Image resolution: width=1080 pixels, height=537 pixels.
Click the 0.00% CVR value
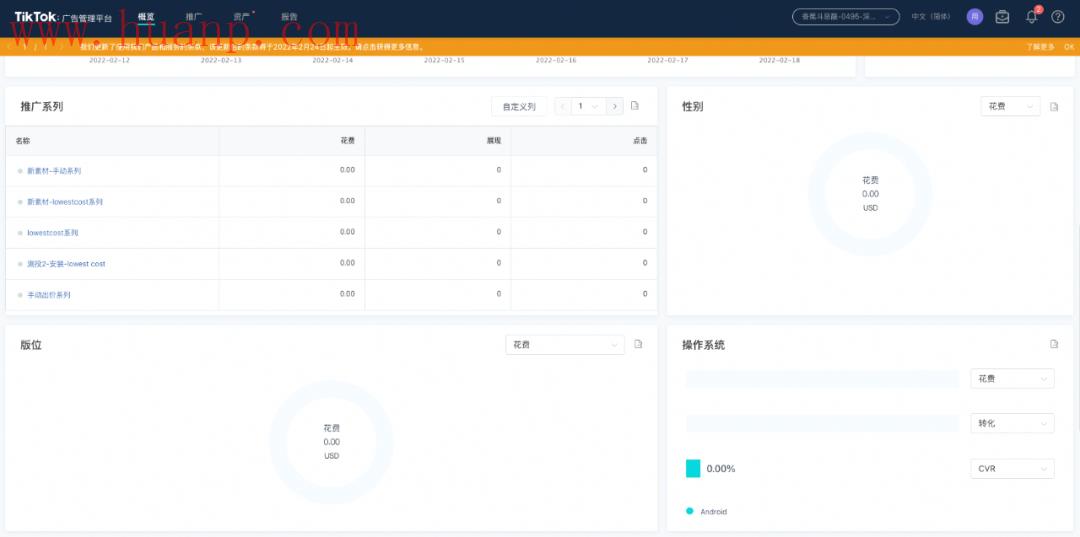[x=721, y=469]
